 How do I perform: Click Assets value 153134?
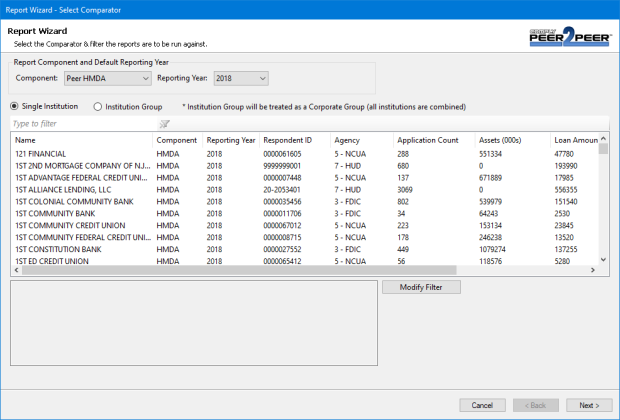(490, 225)
